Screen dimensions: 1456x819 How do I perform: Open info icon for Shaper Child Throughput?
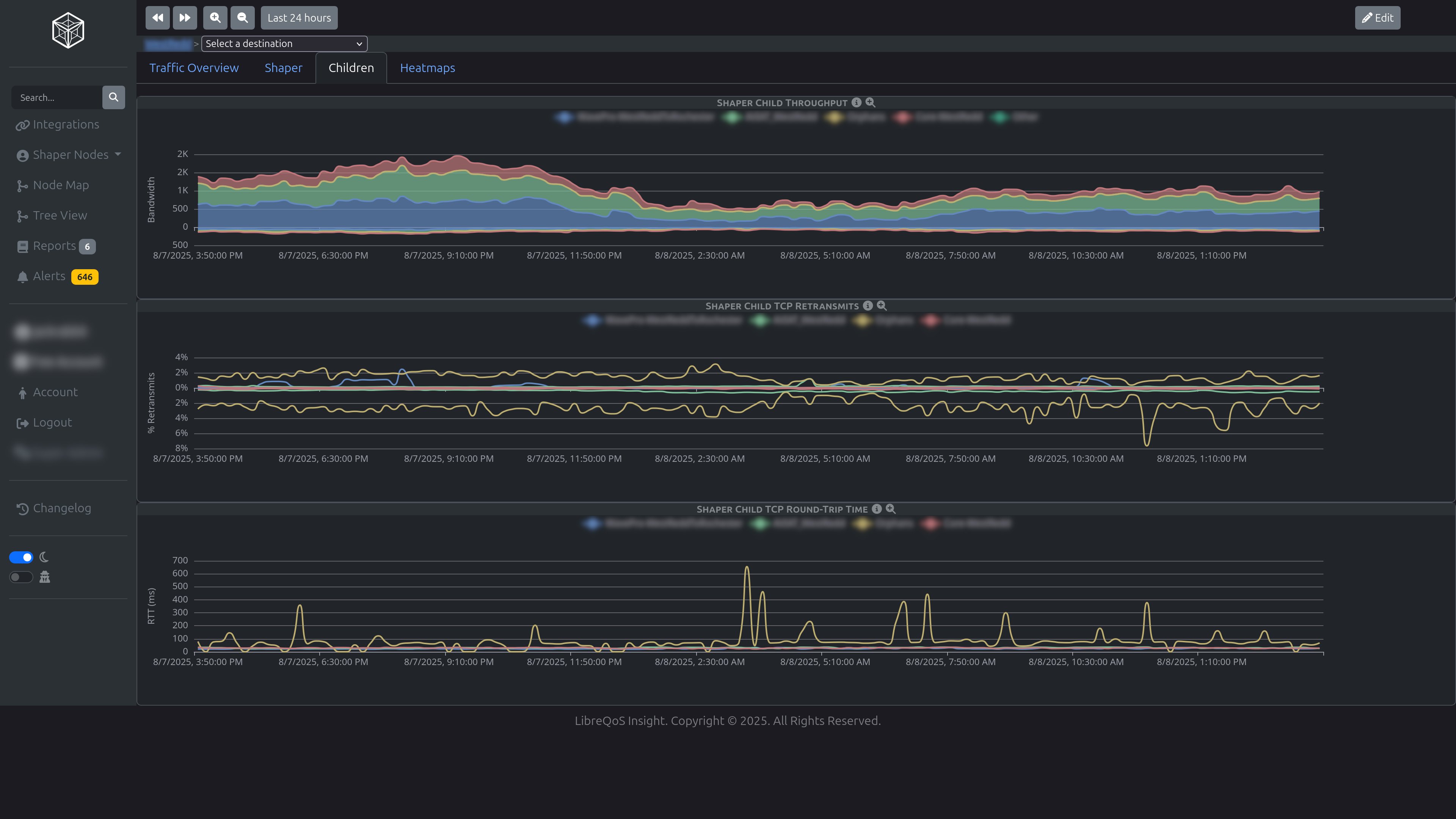pyautogui.click(x=856, y=102)
